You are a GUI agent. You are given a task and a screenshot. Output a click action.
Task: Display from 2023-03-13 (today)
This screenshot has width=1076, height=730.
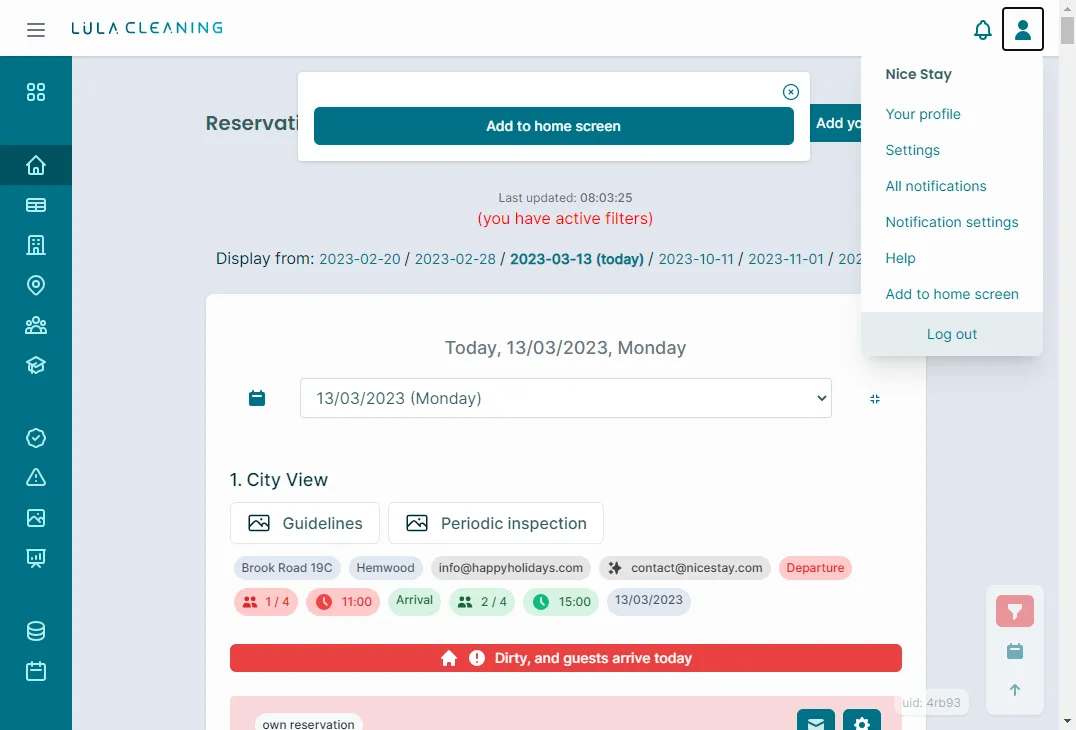[x=576, y=259]
